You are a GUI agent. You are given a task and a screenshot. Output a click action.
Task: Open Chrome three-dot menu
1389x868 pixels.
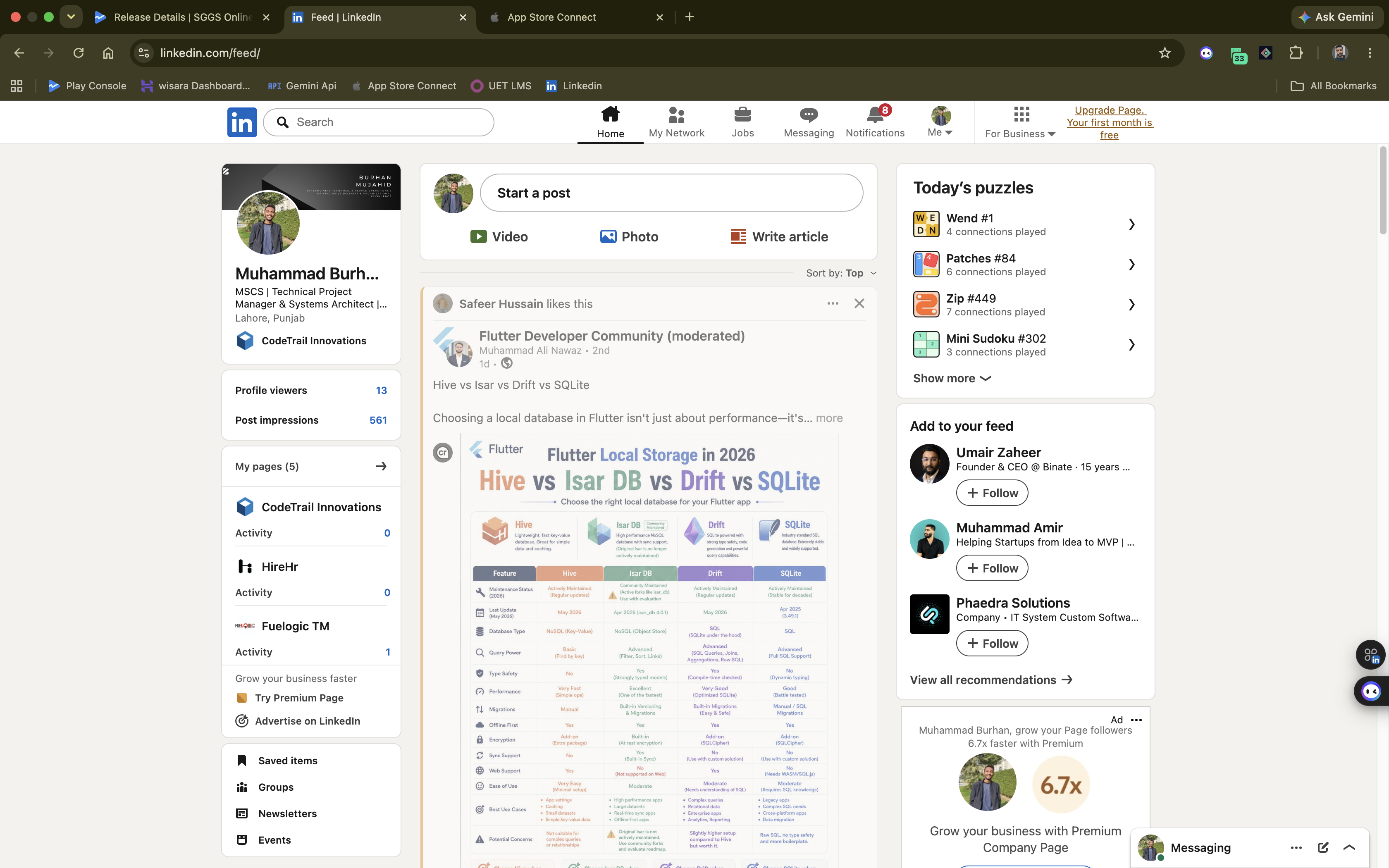tap(1370, 53)
